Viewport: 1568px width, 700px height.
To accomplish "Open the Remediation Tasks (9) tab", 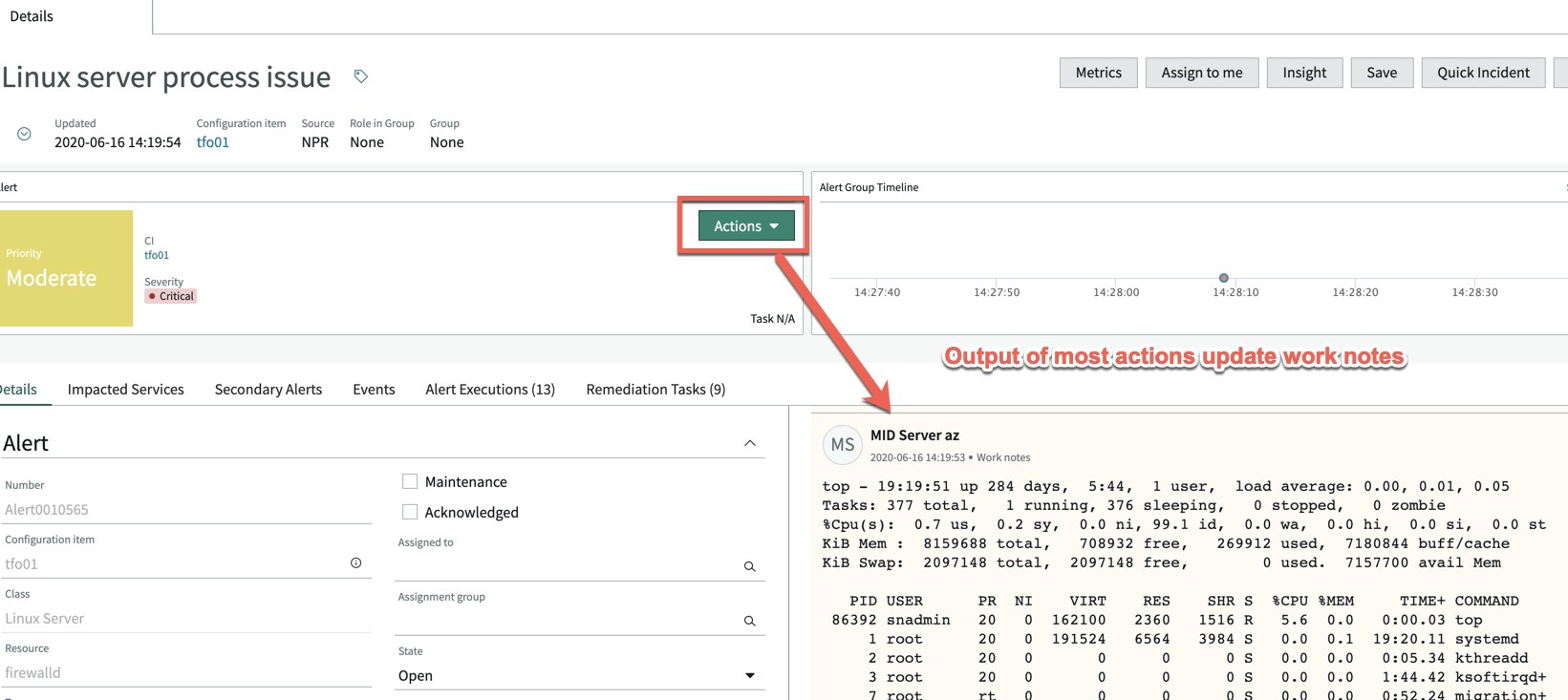I will [x=655, y=389].
